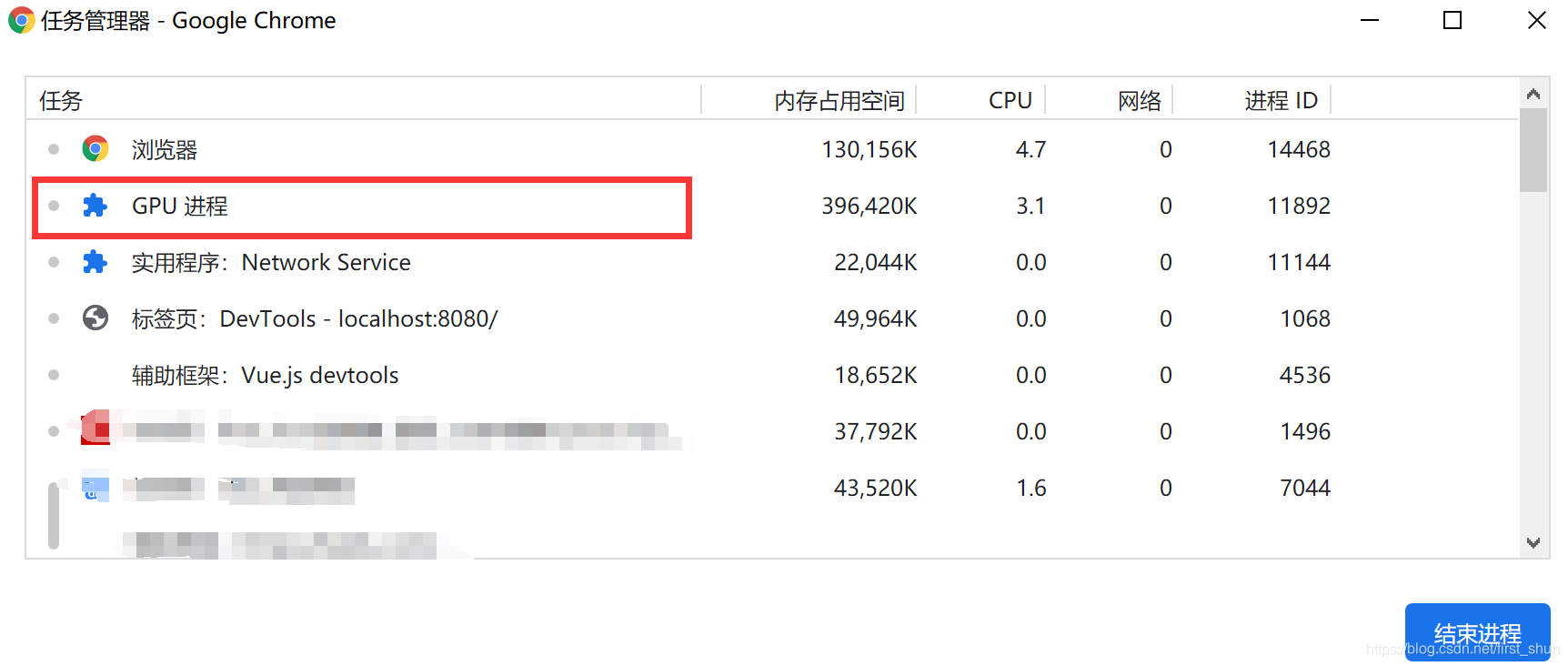Click CPU value 3.1
The height and width of the screenshot is (666, 1568).
(x=1030, y=206)
